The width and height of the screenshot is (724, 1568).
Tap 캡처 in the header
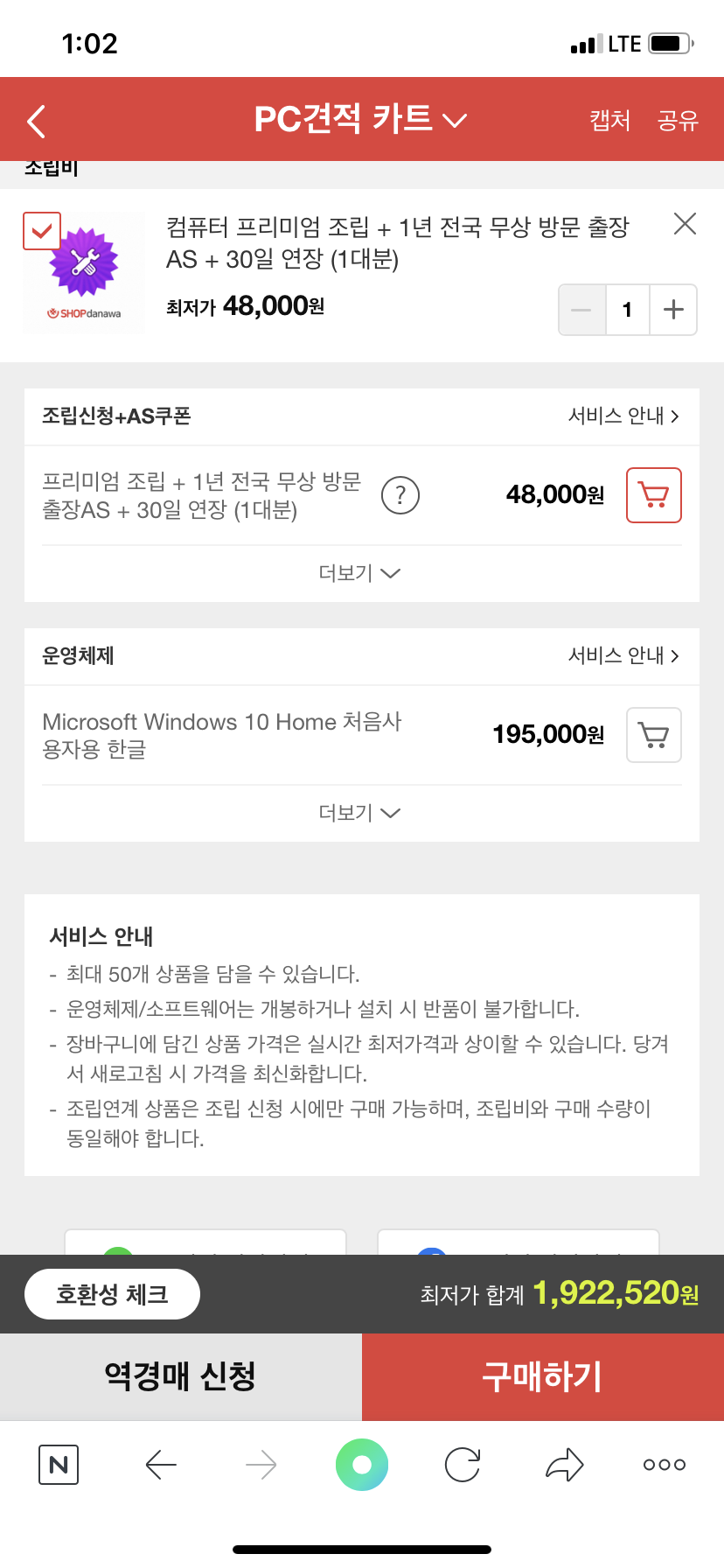[609, 120]
